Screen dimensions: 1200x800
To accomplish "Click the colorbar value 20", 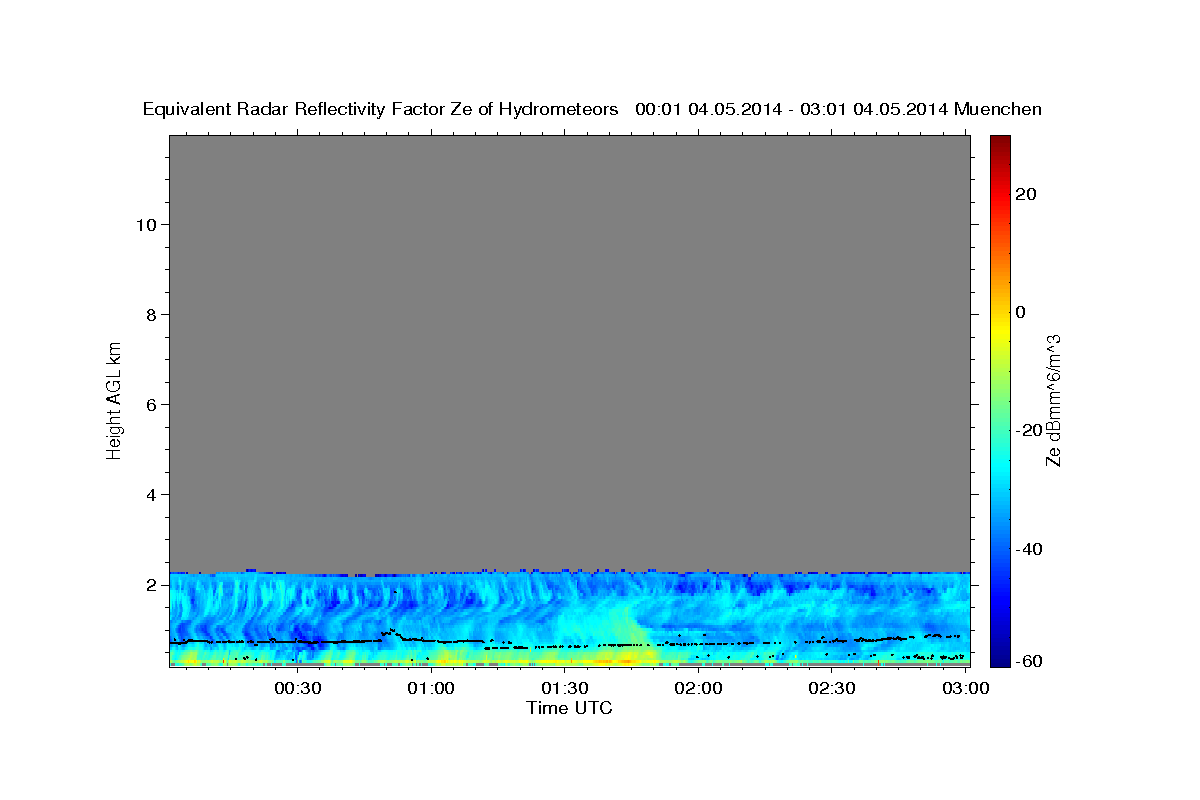I will point(1025,194).
